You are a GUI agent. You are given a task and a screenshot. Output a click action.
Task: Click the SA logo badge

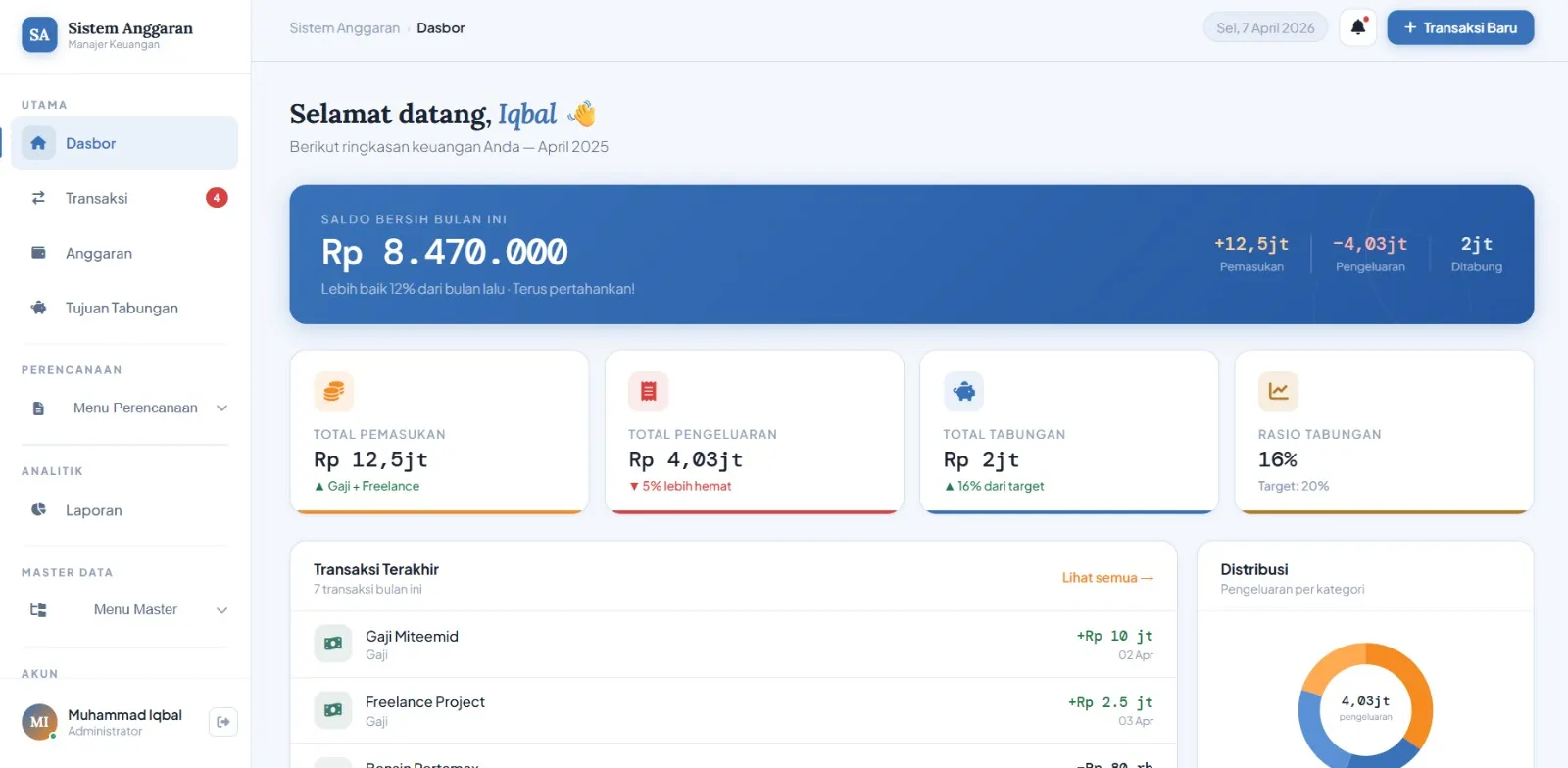[39, 35]
